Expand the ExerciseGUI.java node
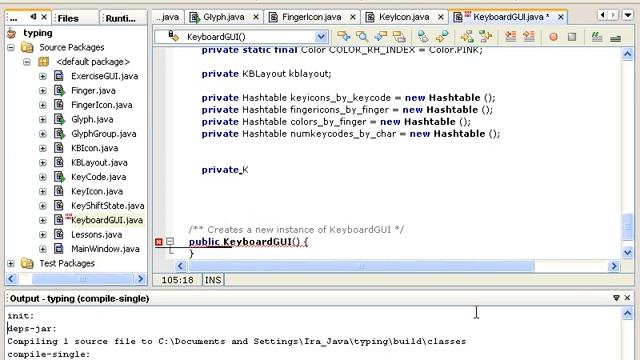Screen dimensions: 640x360 pos(42,76)
